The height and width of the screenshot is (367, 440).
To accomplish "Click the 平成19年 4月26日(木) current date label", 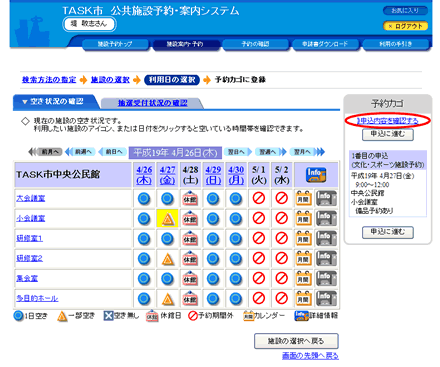I will pyautogui.click(x=175, y=153).
